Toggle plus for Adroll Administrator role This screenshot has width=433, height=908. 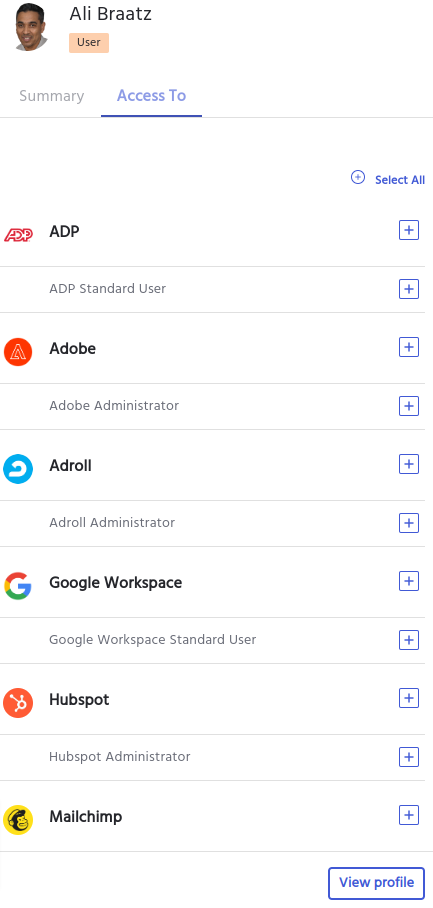pos(409,523)
